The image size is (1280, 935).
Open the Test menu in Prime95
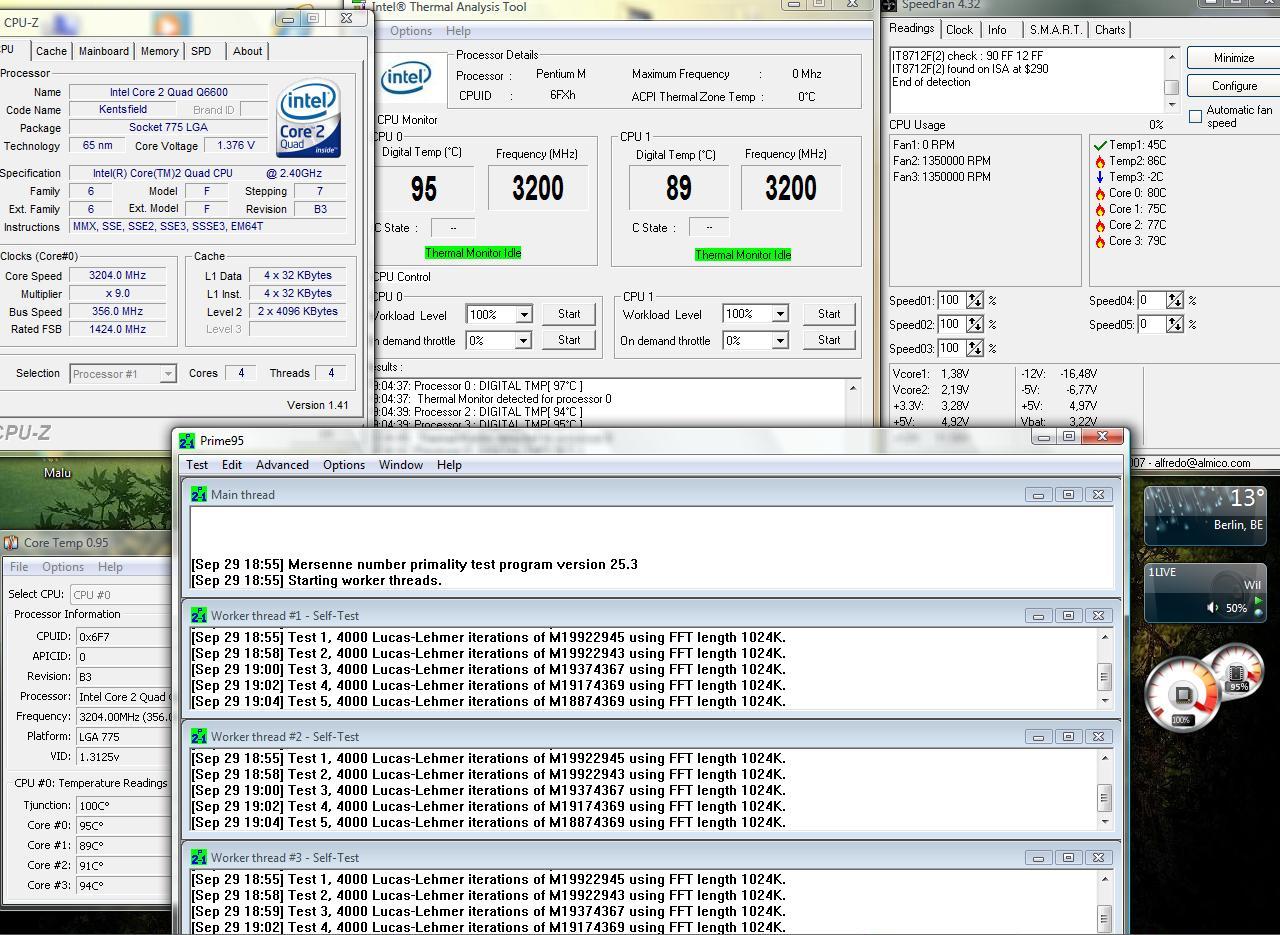pos(197,465)
